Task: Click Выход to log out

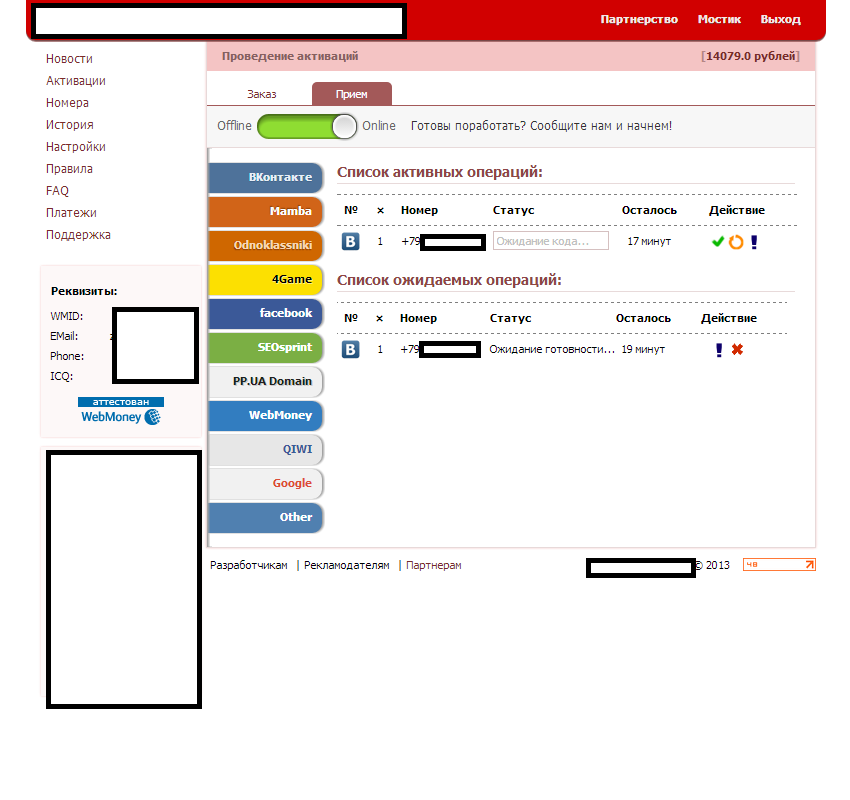Action: (x=780, y=20)
